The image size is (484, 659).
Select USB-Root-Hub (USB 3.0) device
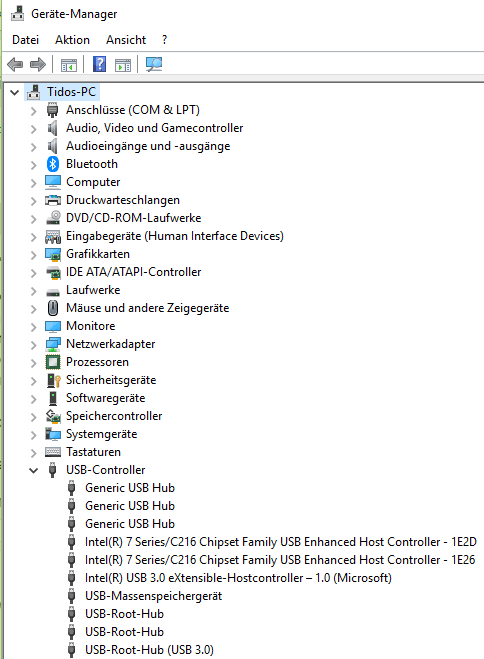149,650
